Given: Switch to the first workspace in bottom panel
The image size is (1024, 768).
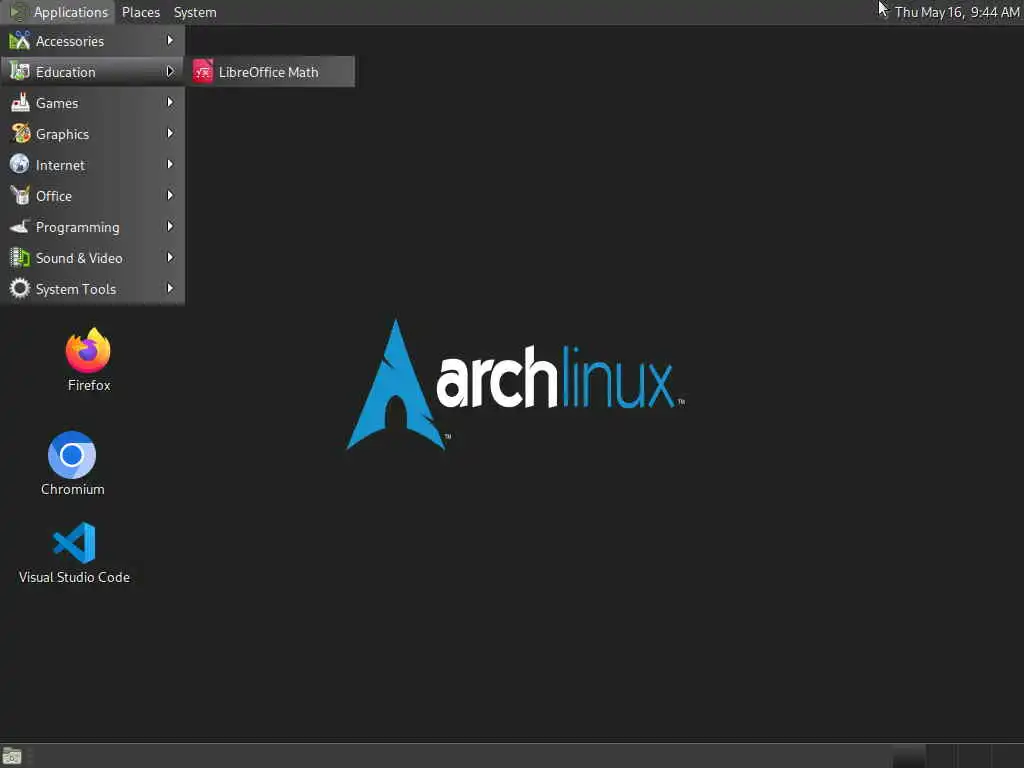Looking at the screenshot, I should tap(908, 757).
